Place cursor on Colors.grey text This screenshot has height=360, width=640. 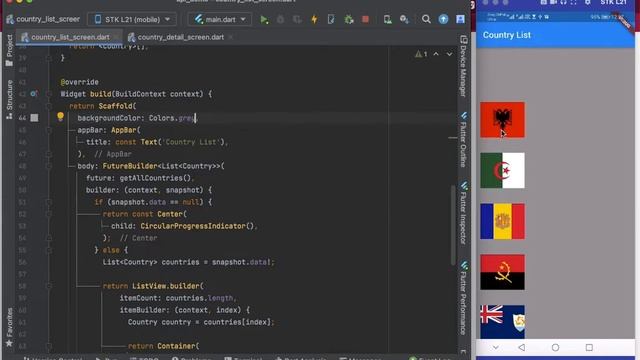coord(172,118)
